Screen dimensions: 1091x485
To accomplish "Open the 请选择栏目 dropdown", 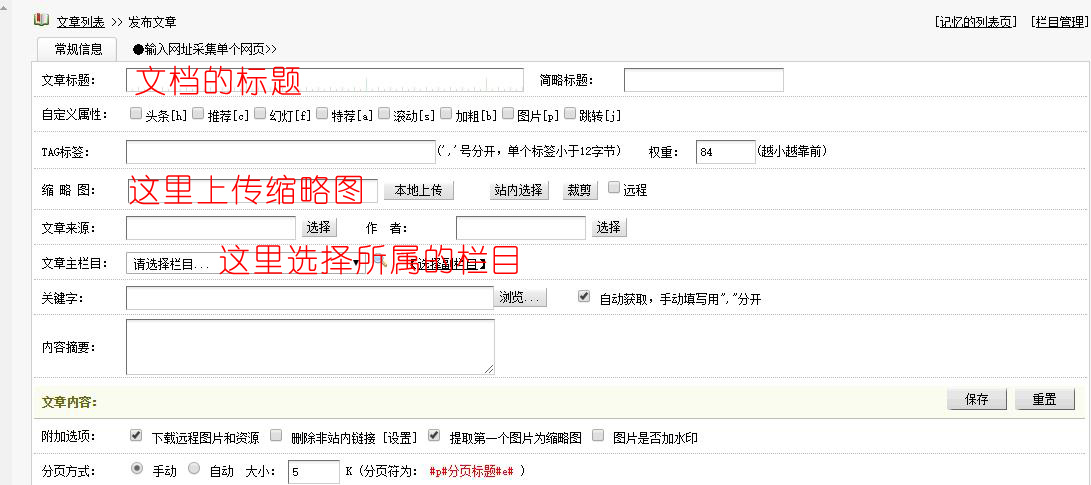I will coord(245,264).
